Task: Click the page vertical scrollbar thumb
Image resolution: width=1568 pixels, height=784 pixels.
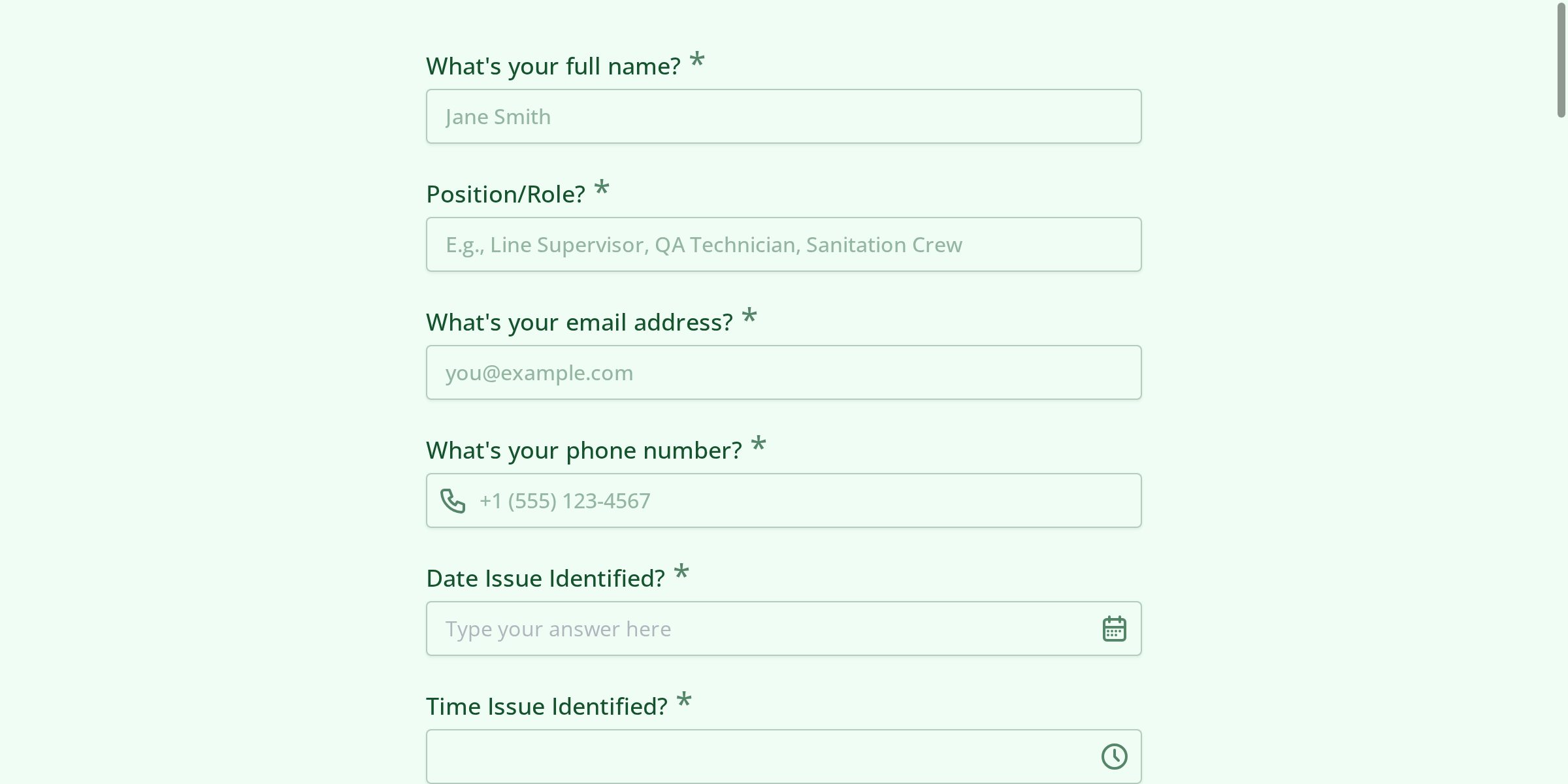Action: point(1561,60)
